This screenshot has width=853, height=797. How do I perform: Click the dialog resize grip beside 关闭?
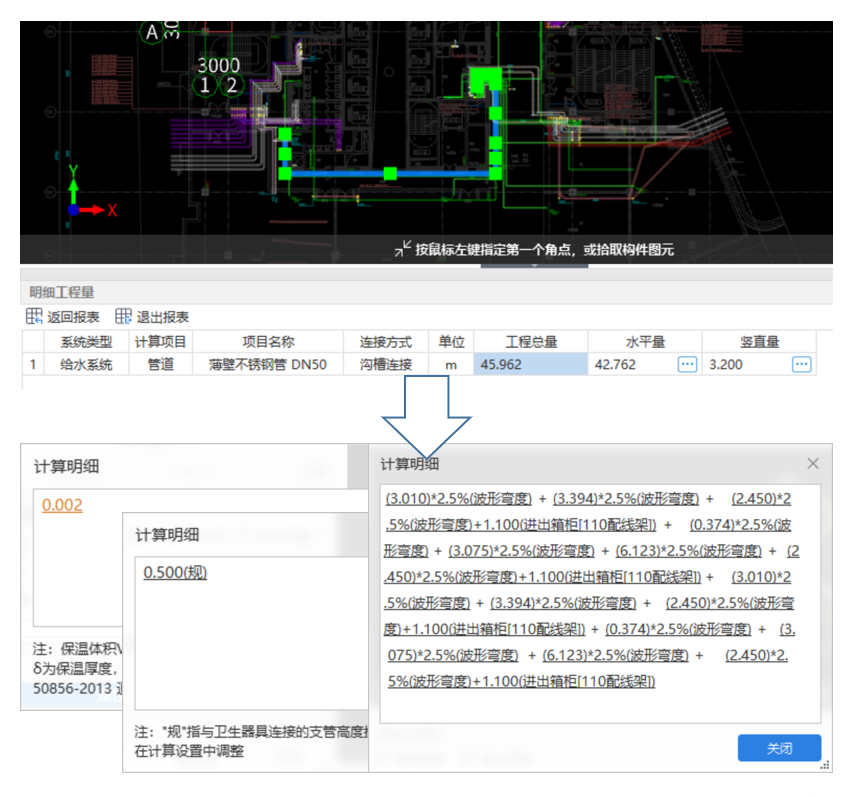coord(826,765)
